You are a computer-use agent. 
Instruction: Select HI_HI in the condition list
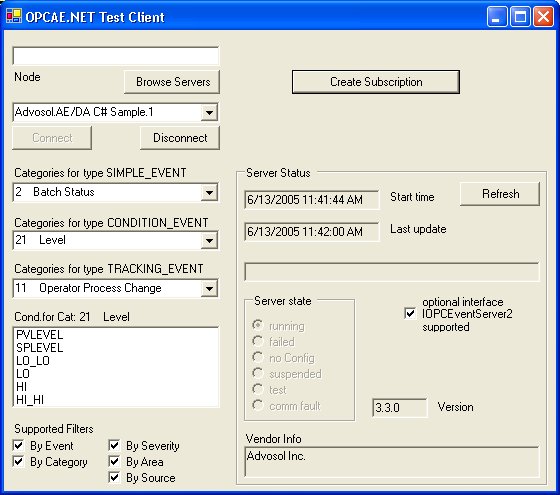click(x=30, y=400)
